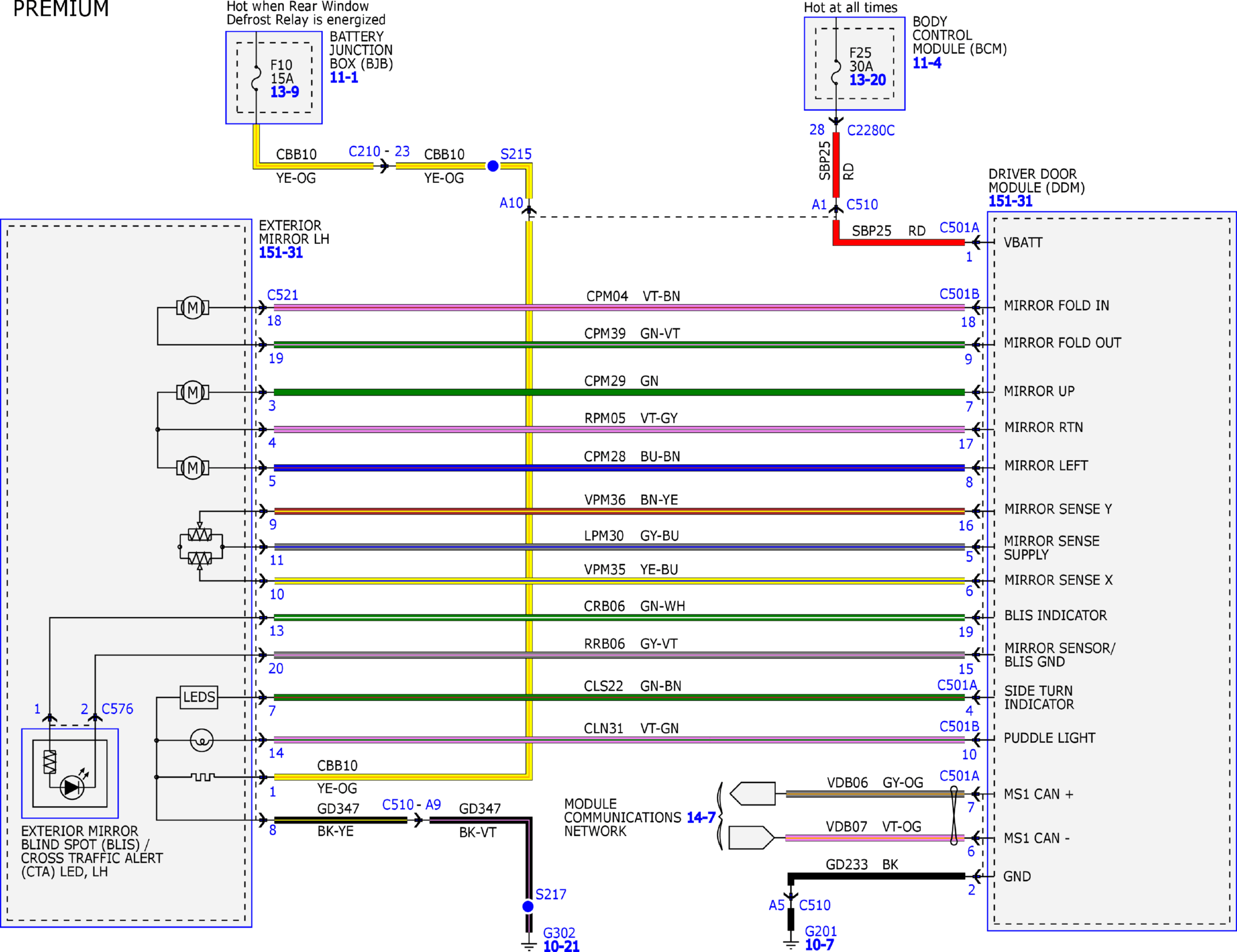Image resolution: width=1237 pixels, height=952 pixels.
Task: Click the C2280C connector label
Action: [x=871, y=131]
